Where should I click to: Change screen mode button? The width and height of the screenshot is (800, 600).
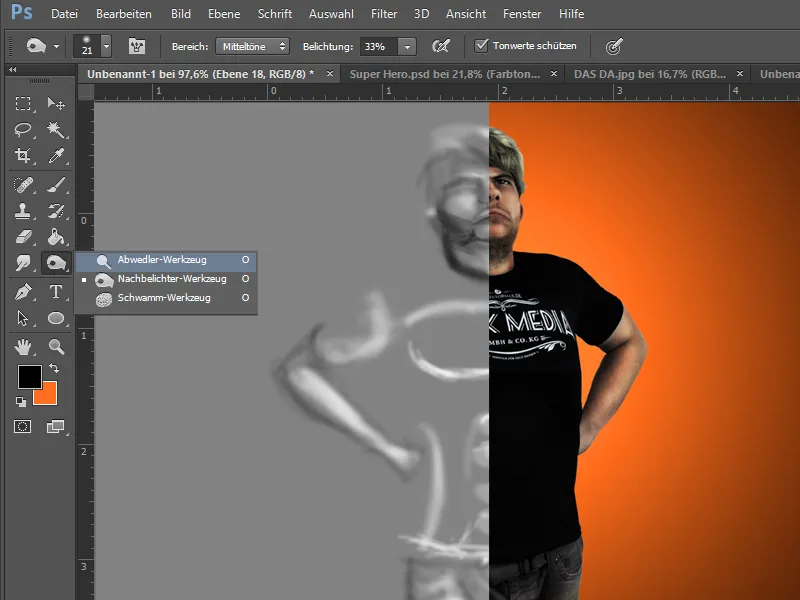tap(56, 426)
